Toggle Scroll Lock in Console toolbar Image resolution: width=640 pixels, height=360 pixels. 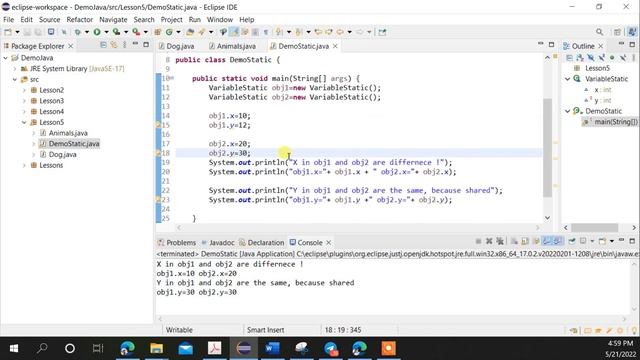(525, 242)
